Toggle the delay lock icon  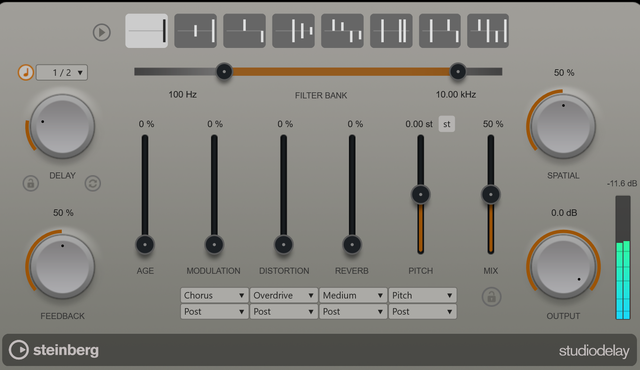31,184
